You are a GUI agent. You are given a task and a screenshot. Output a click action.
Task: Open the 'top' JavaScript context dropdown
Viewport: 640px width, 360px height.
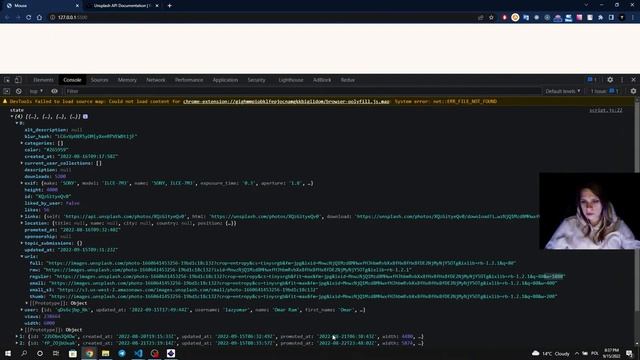[36, 91]
